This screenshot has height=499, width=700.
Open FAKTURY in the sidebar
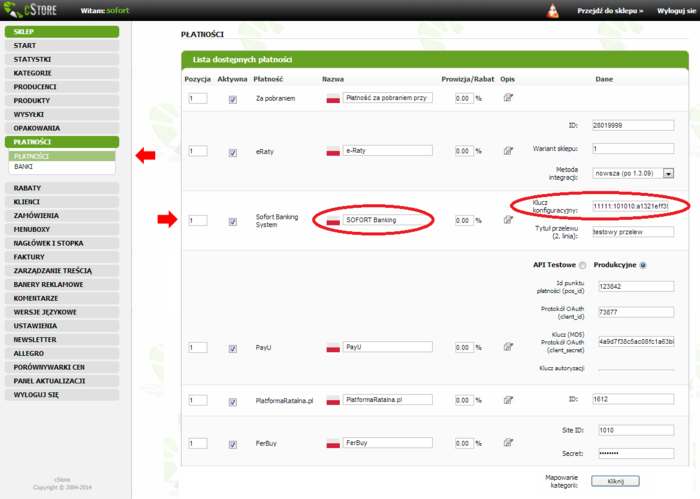62,257
